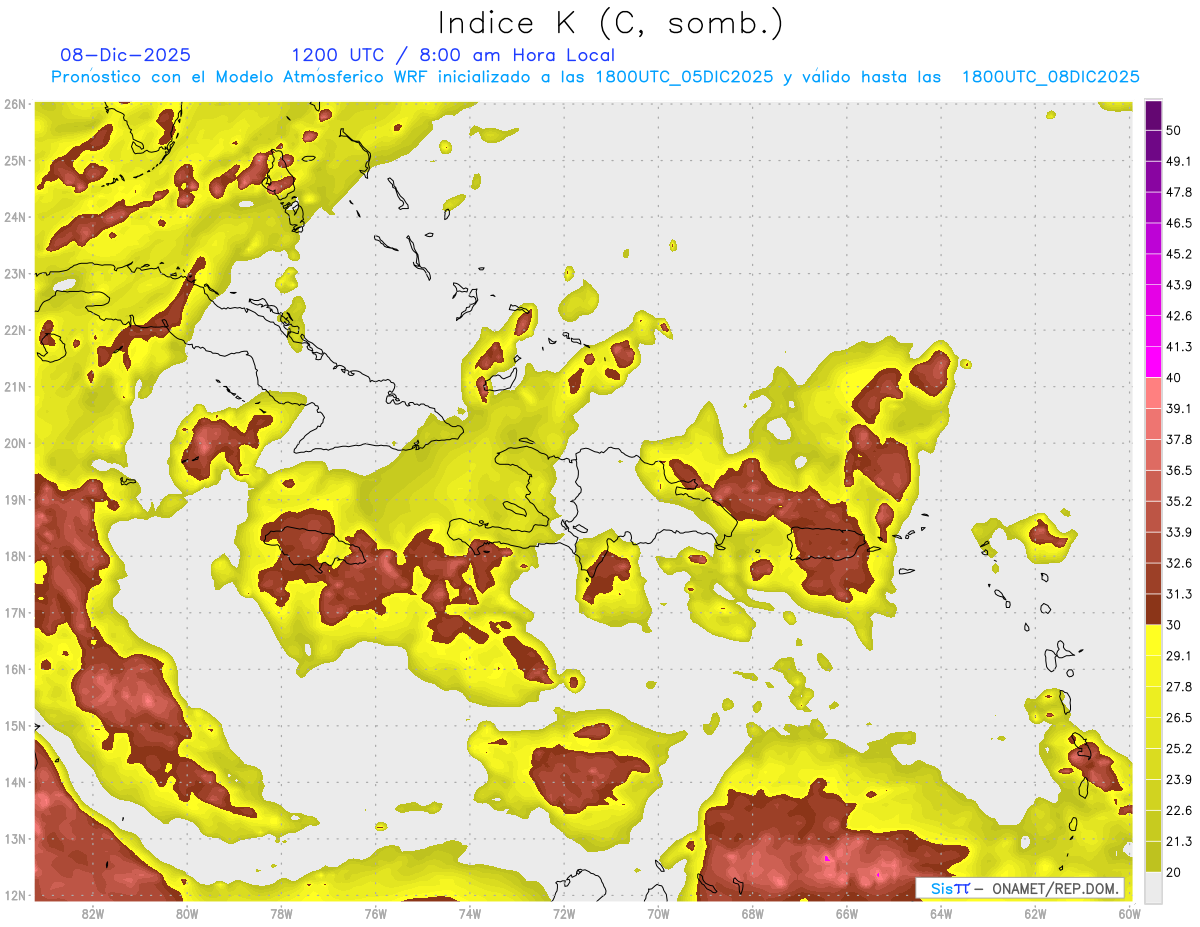
Task: Click the legend value "26.5"
Action: pos(1178,718)
